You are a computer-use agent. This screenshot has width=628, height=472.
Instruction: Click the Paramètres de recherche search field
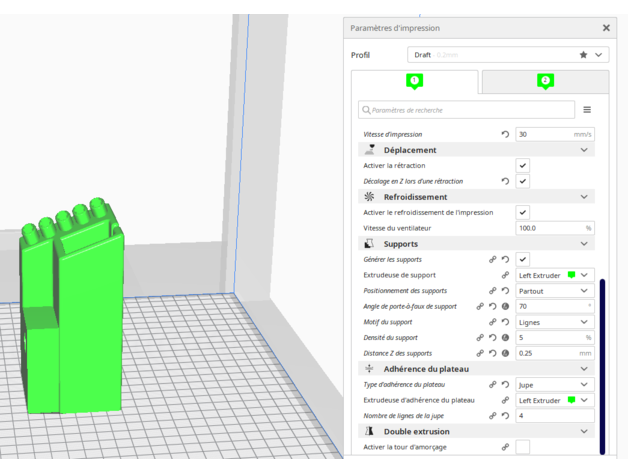click(x=468, y=110)
